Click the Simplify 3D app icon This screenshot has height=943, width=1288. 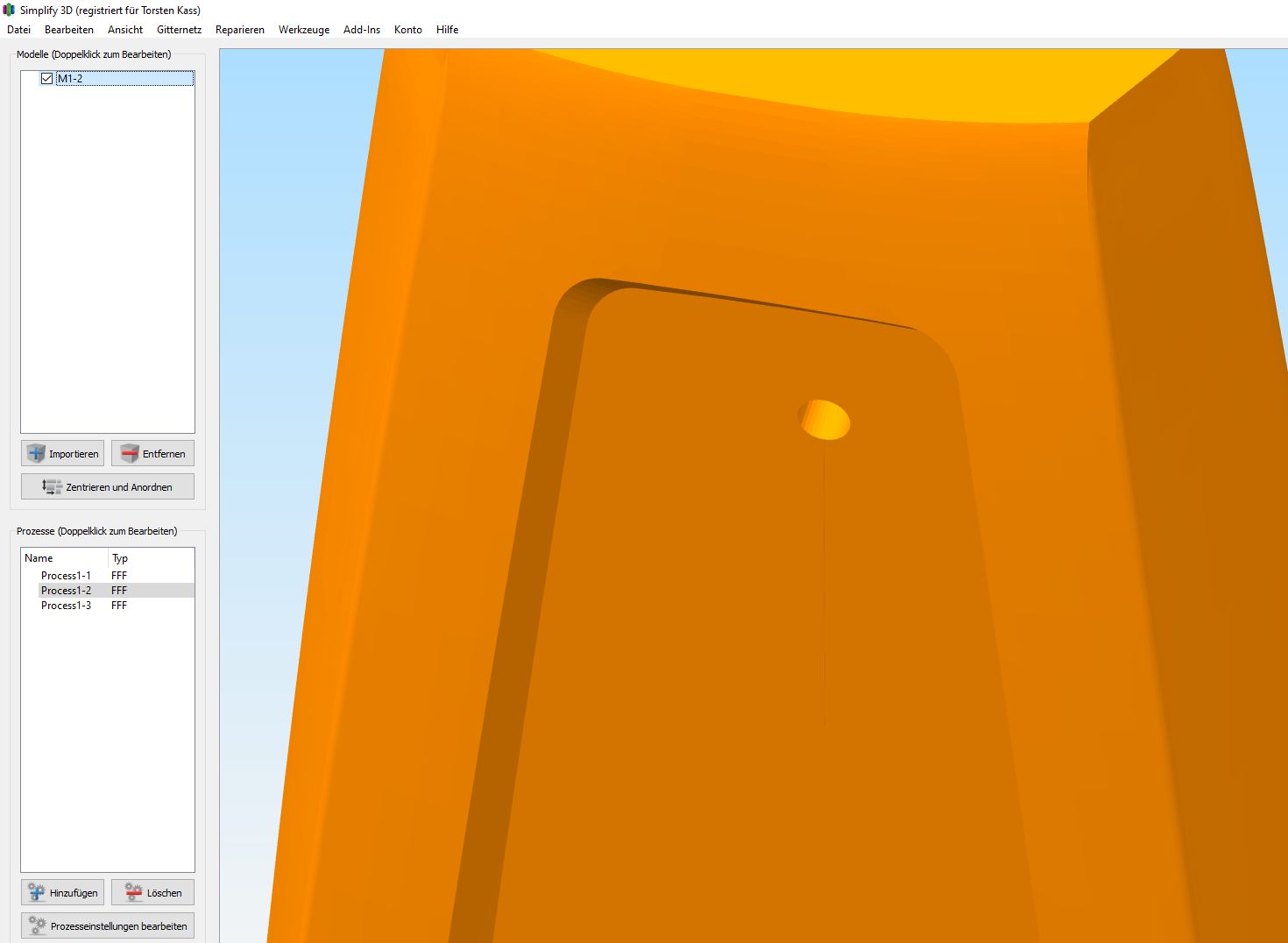[10, 10]
